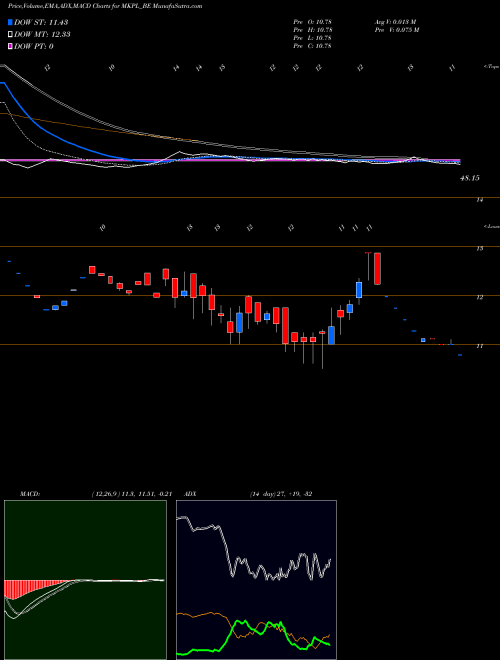Click the 'Pre O: 10.78' value
This screenshot has height=660, width=500.
tap(312, 21)
